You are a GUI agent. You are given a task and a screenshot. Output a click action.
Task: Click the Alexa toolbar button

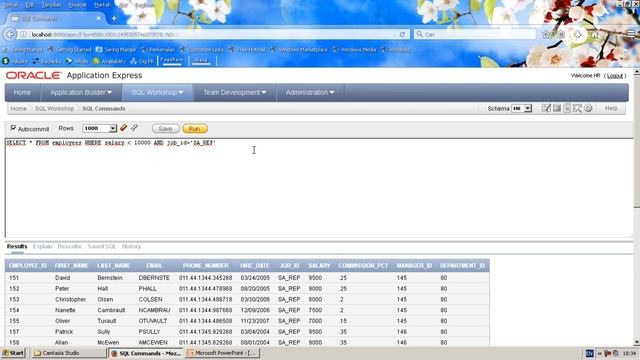pyautogui.click(x=201, y=60)
